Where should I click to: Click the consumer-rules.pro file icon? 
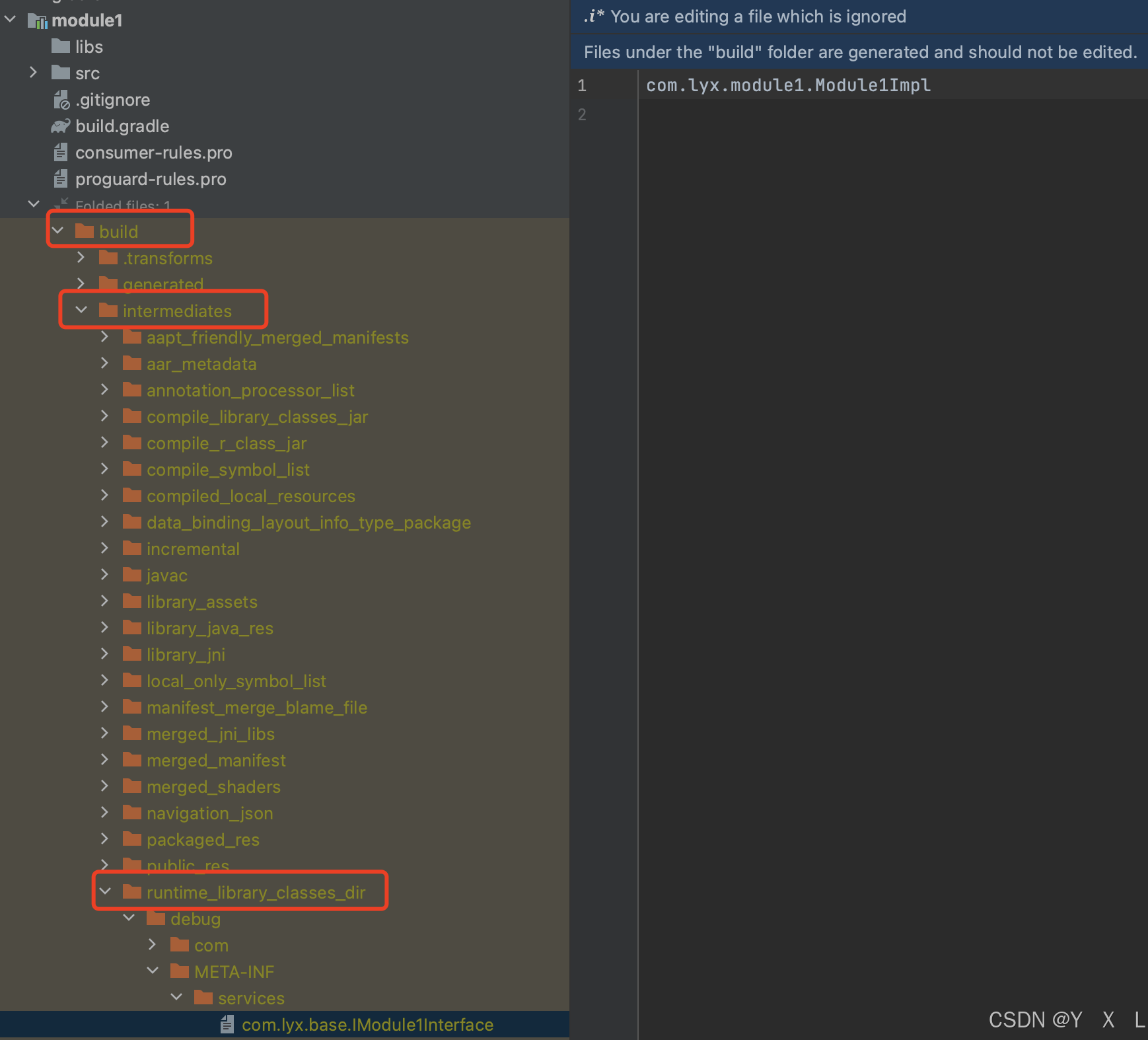(61, 152)
